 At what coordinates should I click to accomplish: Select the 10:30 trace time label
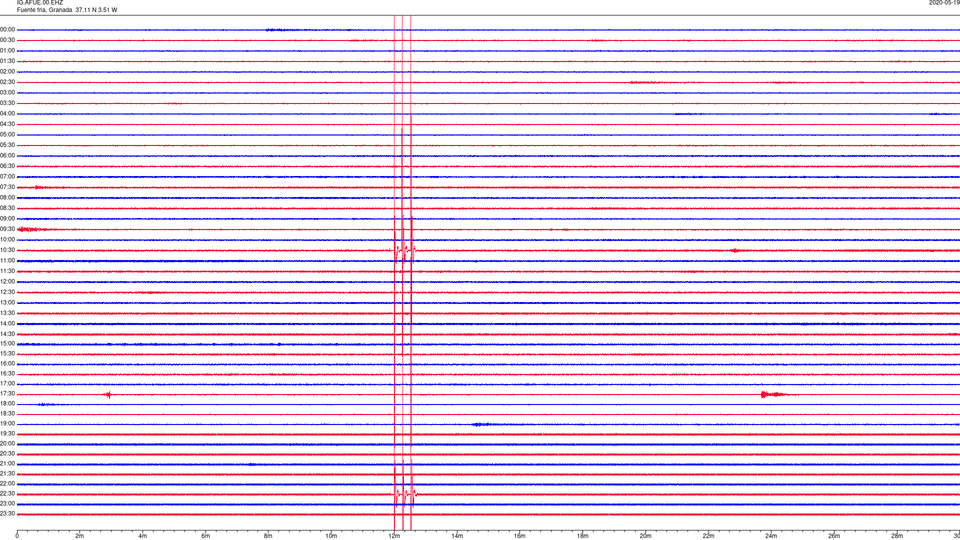(x=8, y=250)
